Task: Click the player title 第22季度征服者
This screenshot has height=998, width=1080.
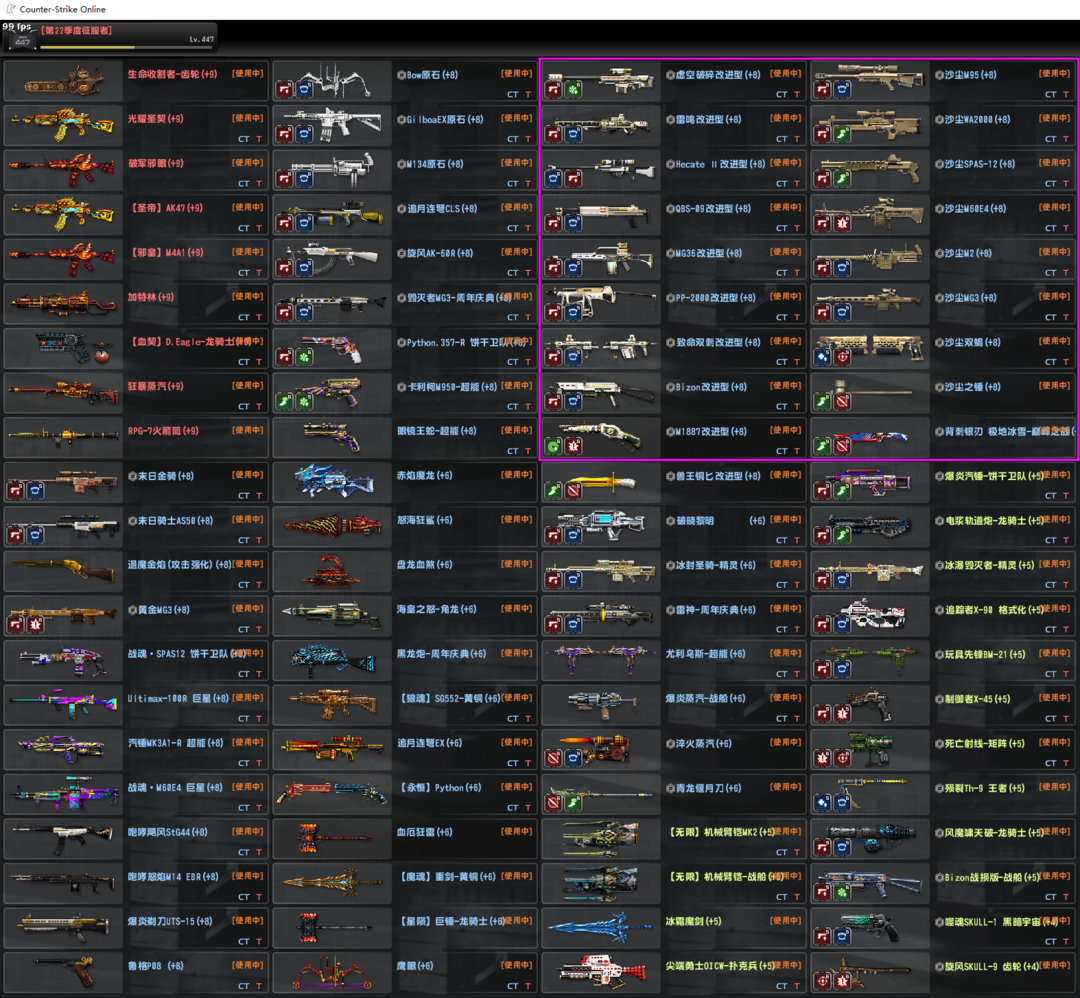Action: tap(76, 30)
